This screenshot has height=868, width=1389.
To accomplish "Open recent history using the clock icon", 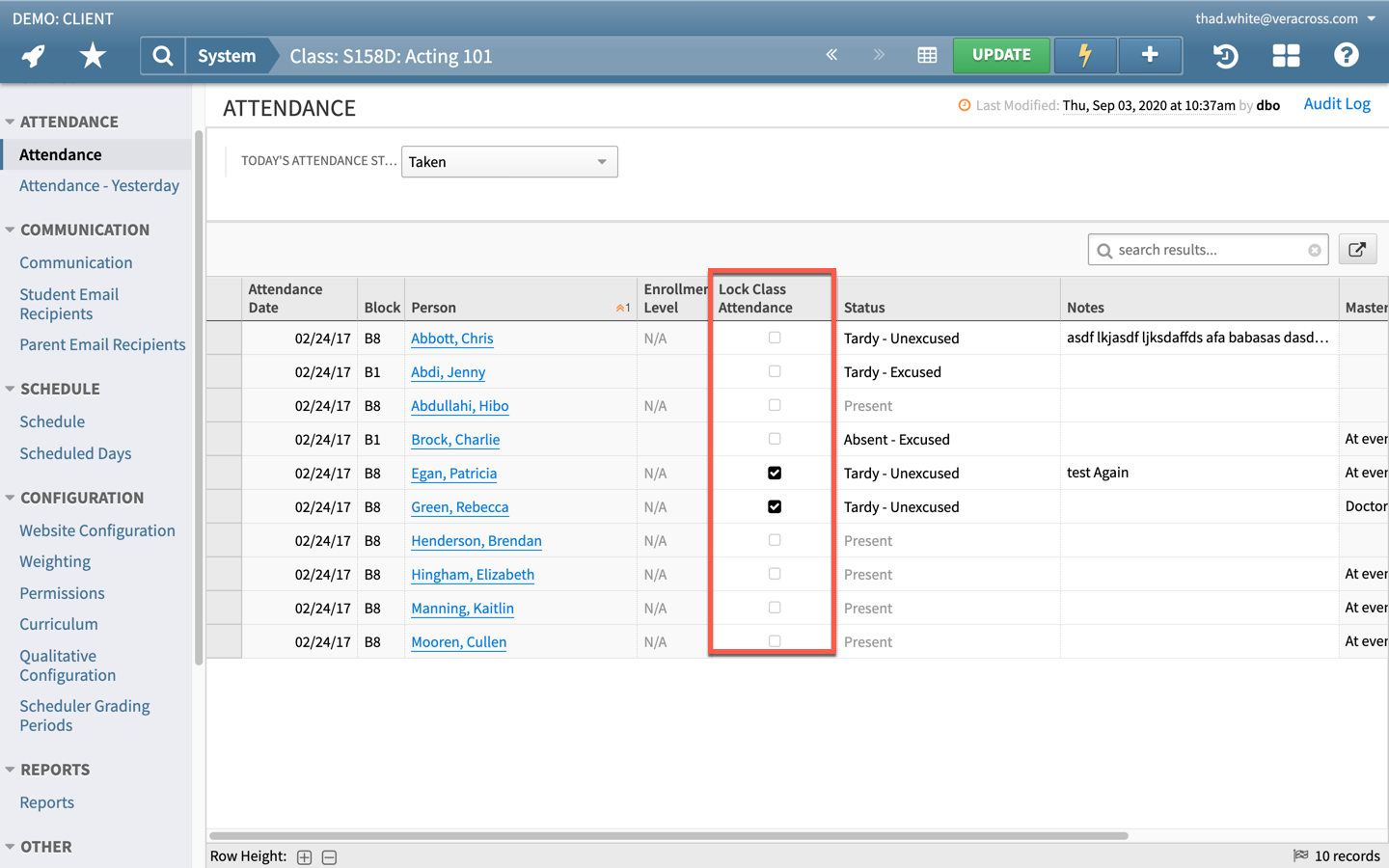I will 1224,55.
